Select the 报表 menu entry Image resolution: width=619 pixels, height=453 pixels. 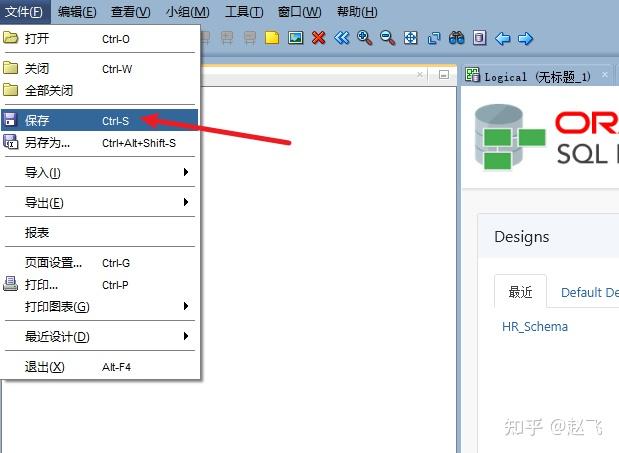(99, 232)
